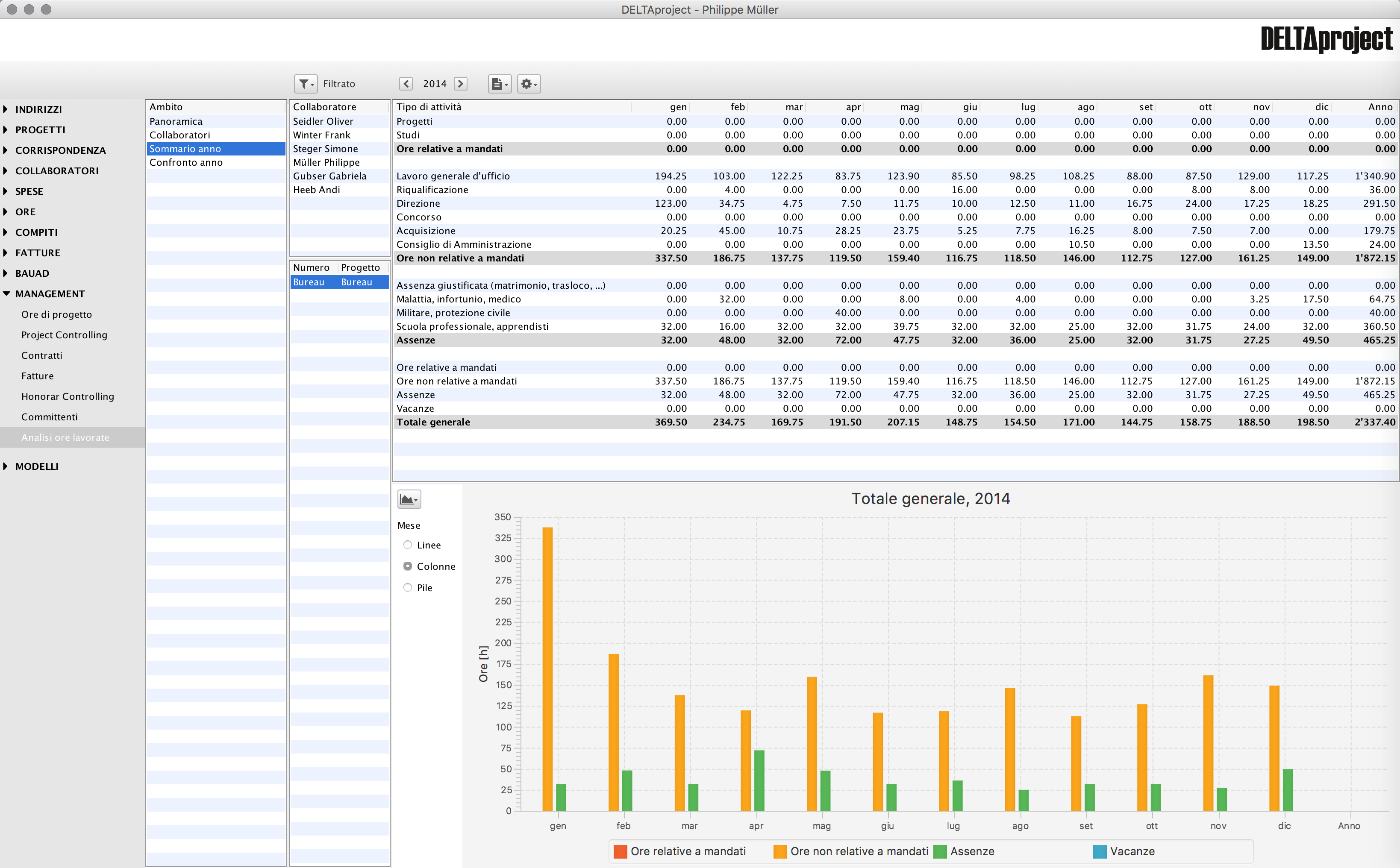Expand the FATTURE section
Viewport: 1400px width, 868px height.
pyautogui.click(x=5, y=252)
